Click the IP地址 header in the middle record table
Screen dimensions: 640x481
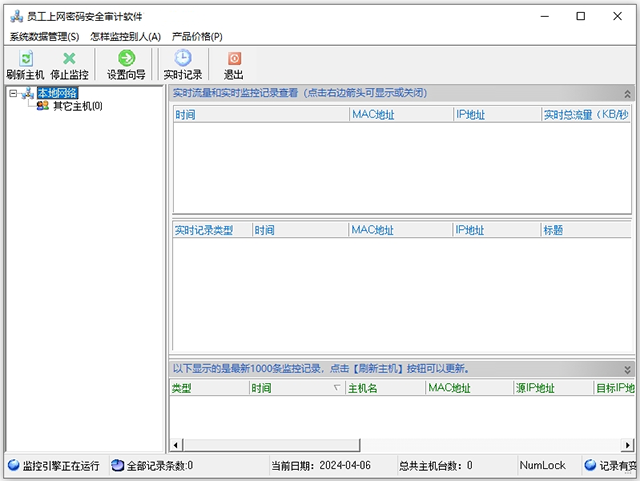[497, 230]
